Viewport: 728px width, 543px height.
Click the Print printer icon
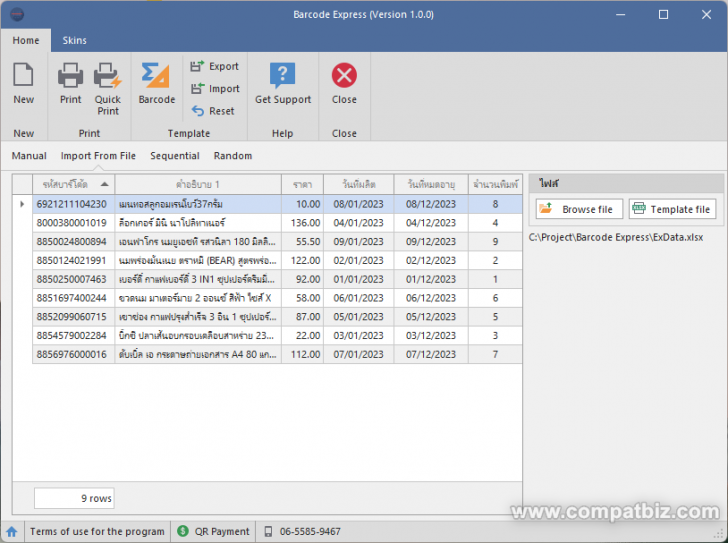point(71,75)
